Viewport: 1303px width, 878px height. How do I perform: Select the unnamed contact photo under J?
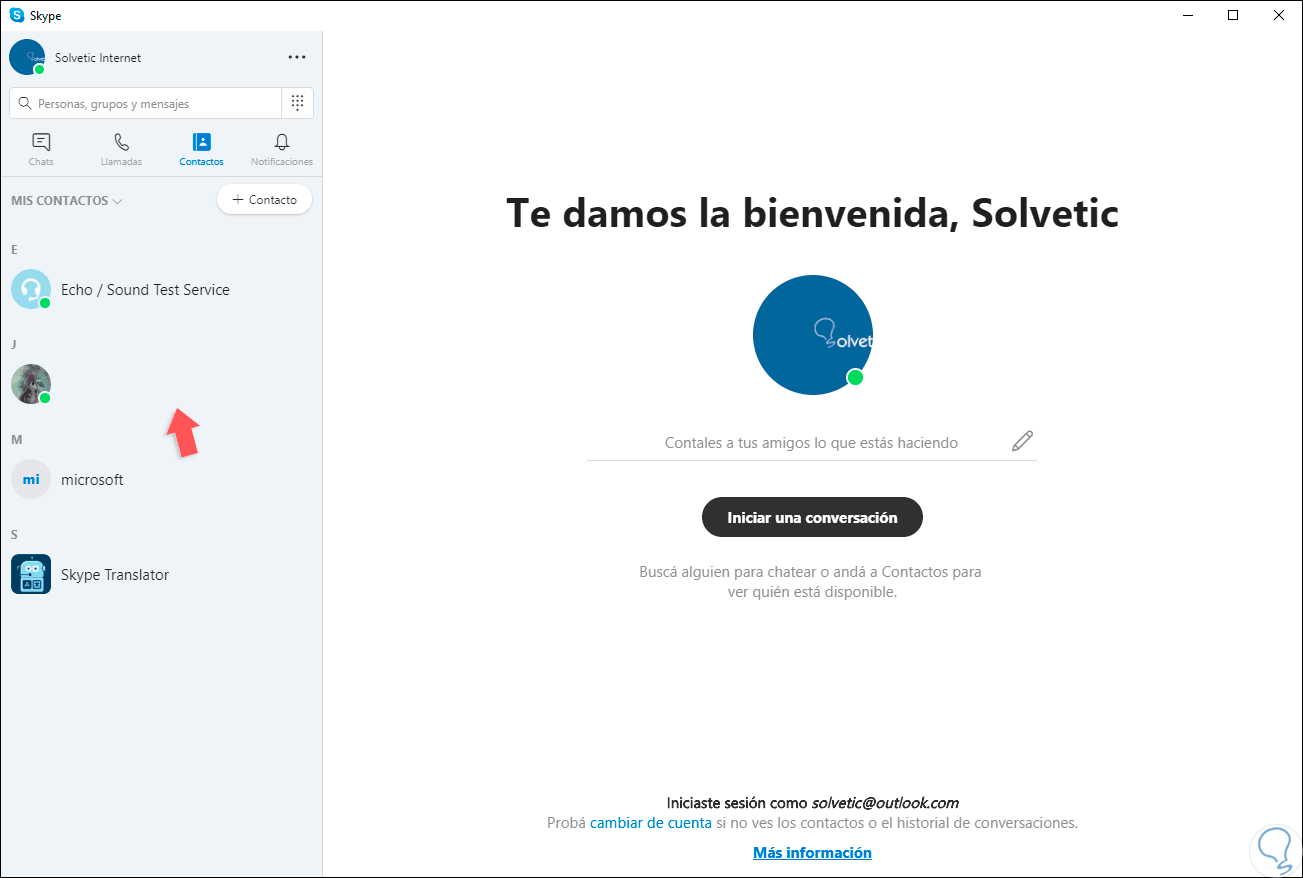tap(31, 384)
